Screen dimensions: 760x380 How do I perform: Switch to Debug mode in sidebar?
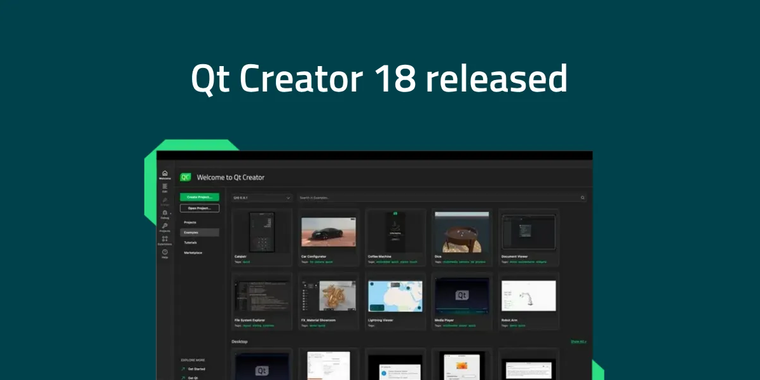[165, 215]
